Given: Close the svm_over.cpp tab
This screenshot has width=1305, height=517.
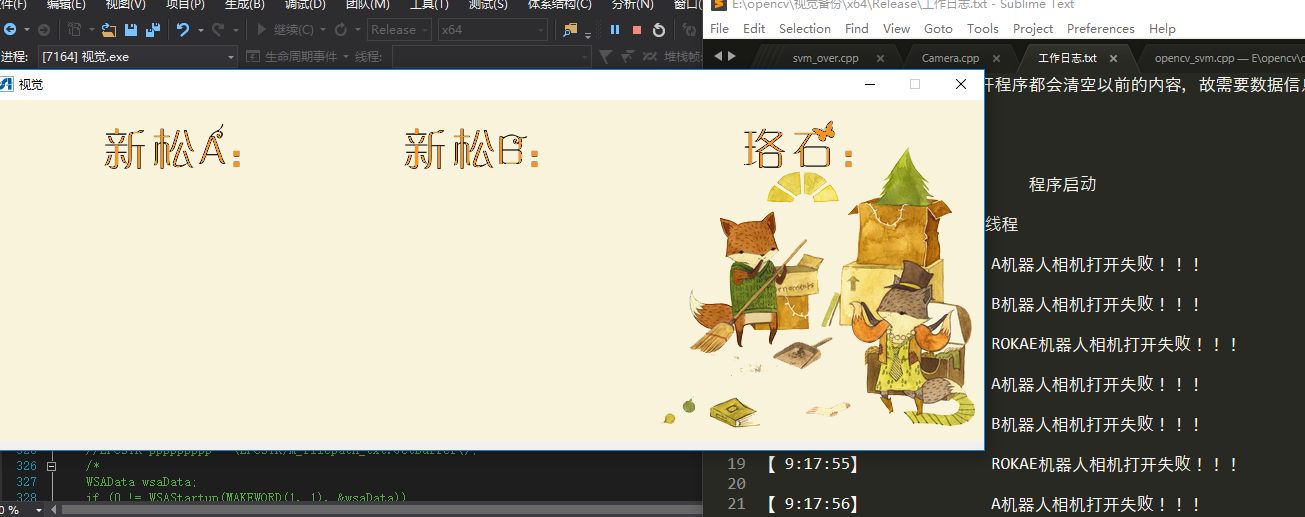Looking at the screenshot, I should click(880, 58).
